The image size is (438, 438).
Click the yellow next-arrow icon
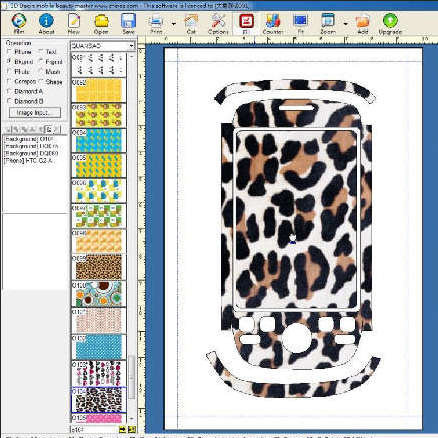click(x=122, y=429)
